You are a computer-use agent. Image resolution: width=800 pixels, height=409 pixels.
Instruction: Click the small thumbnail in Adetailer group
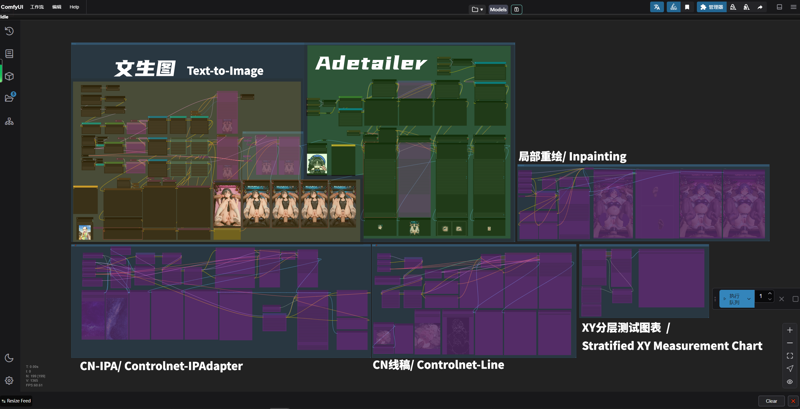pos(317,164)
